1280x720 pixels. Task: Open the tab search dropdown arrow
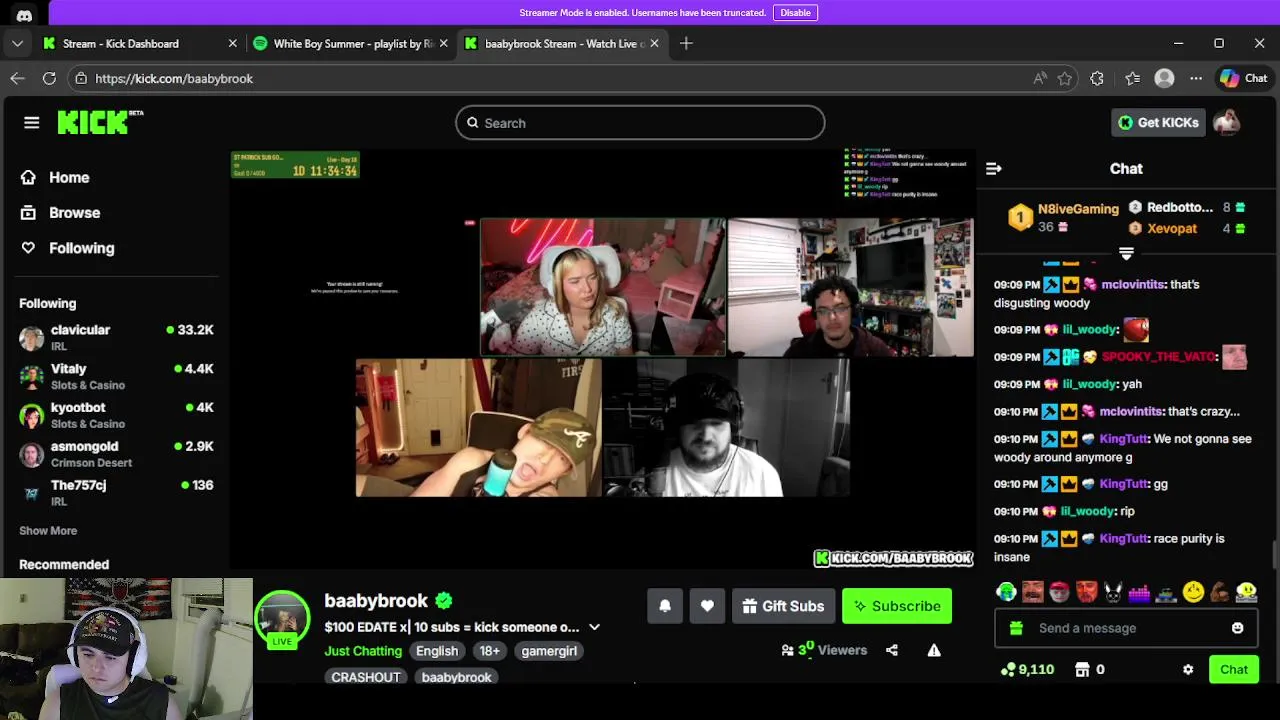point(17,43)
